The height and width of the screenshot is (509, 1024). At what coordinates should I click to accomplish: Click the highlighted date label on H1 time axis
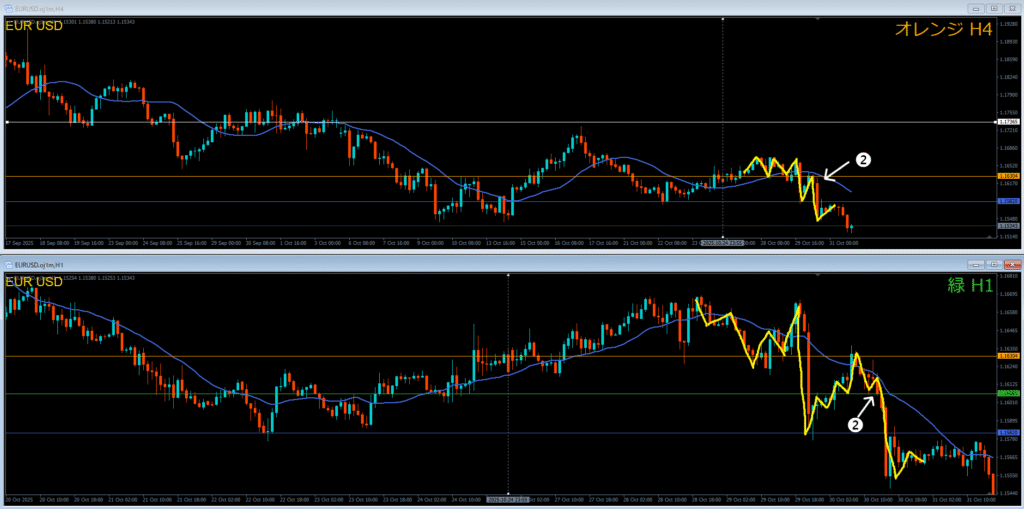coord(508,499)
